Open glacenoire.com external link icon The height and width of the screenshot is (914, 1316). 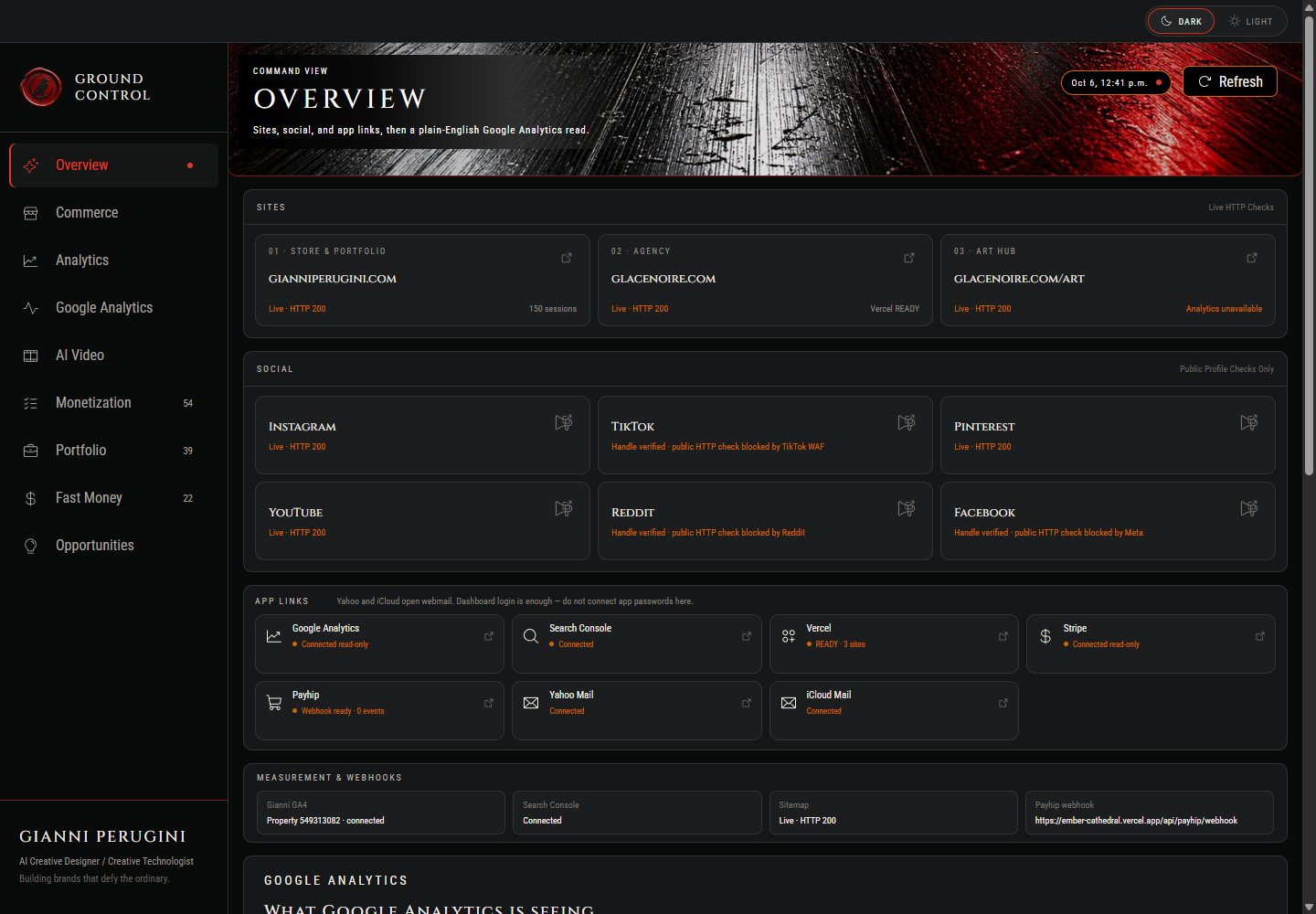click(x=909, y=258)
